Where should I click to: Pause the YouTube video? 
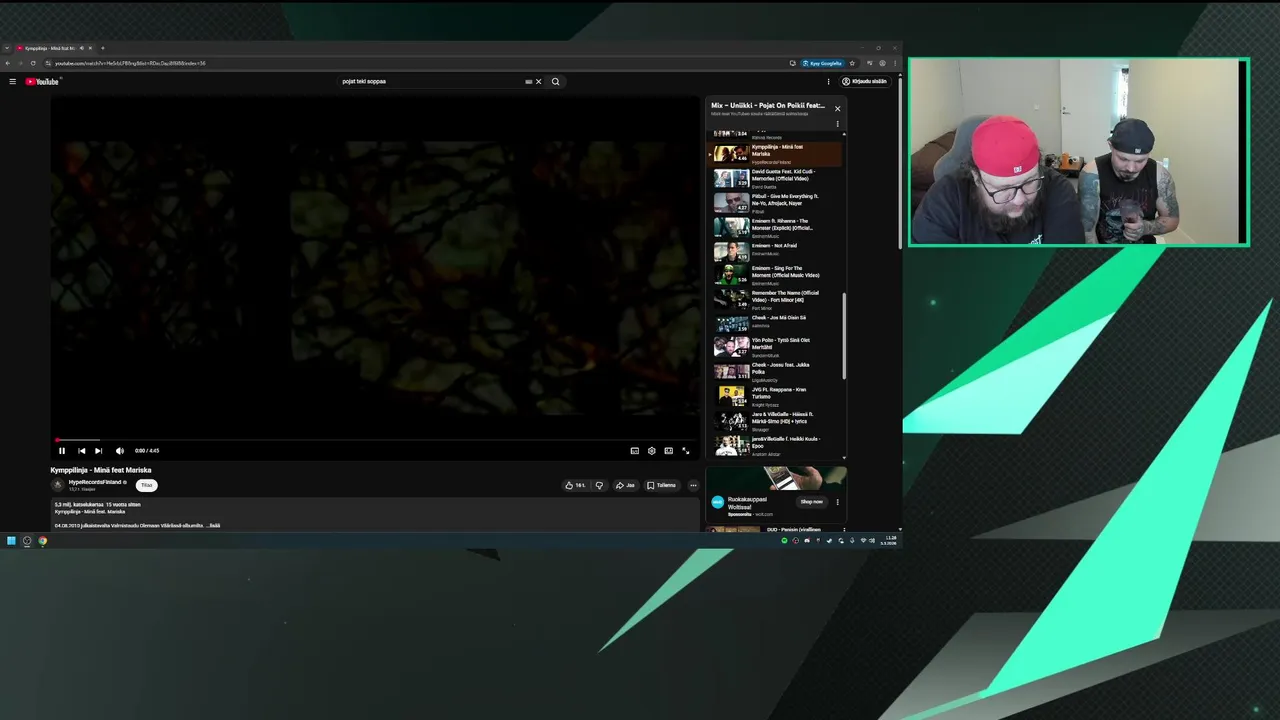coord(61,450)
